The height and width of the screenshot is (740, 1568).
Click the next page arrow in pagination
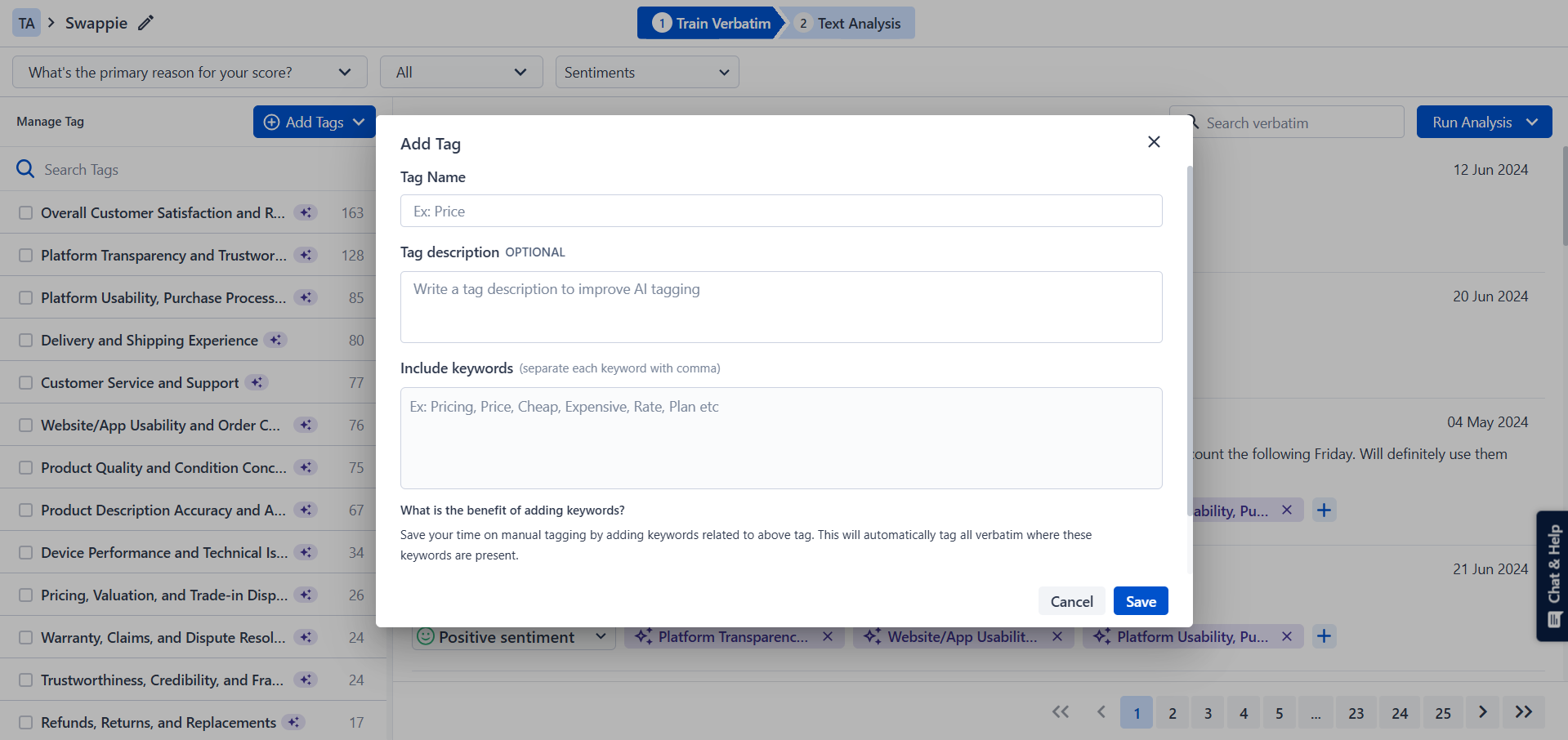click(1482, 712)
